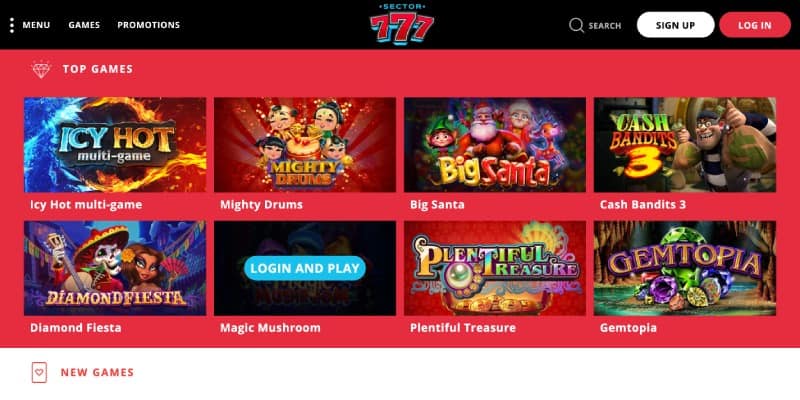Click the Search text label
This screenshot has height=400, width=800.
point(605,26)
